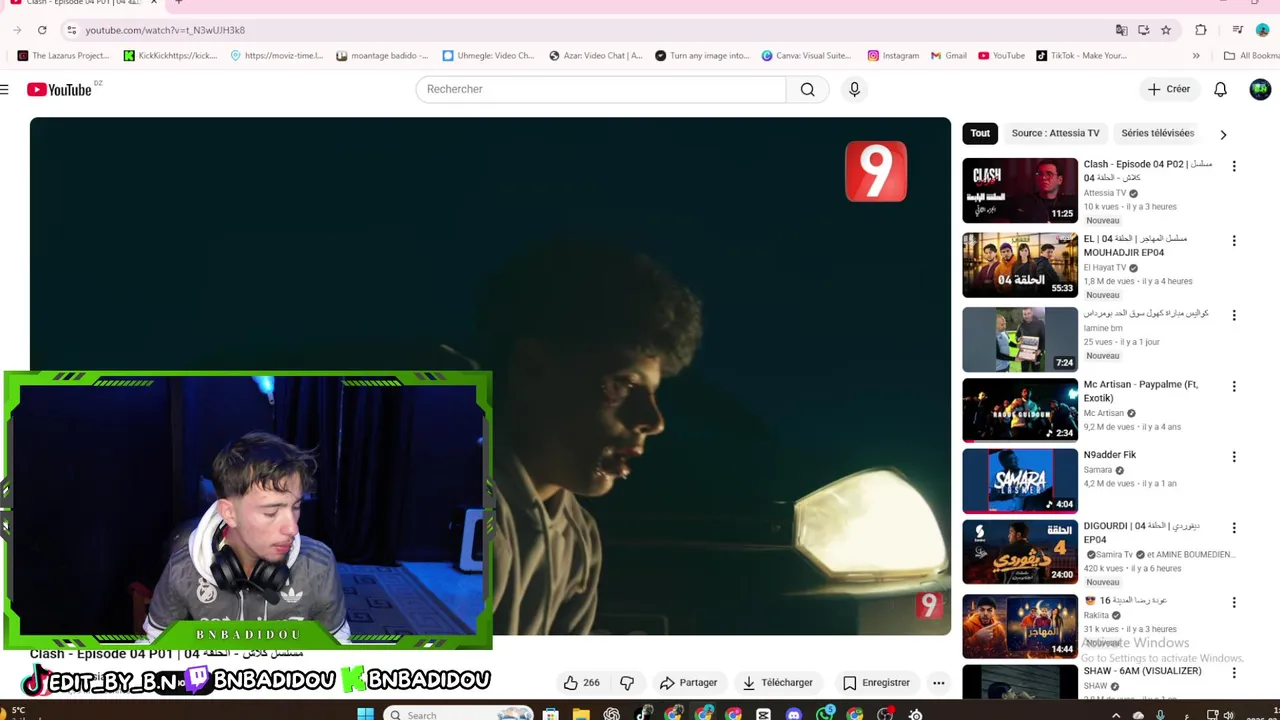Open a new browser tab

(x=178, y=3)
